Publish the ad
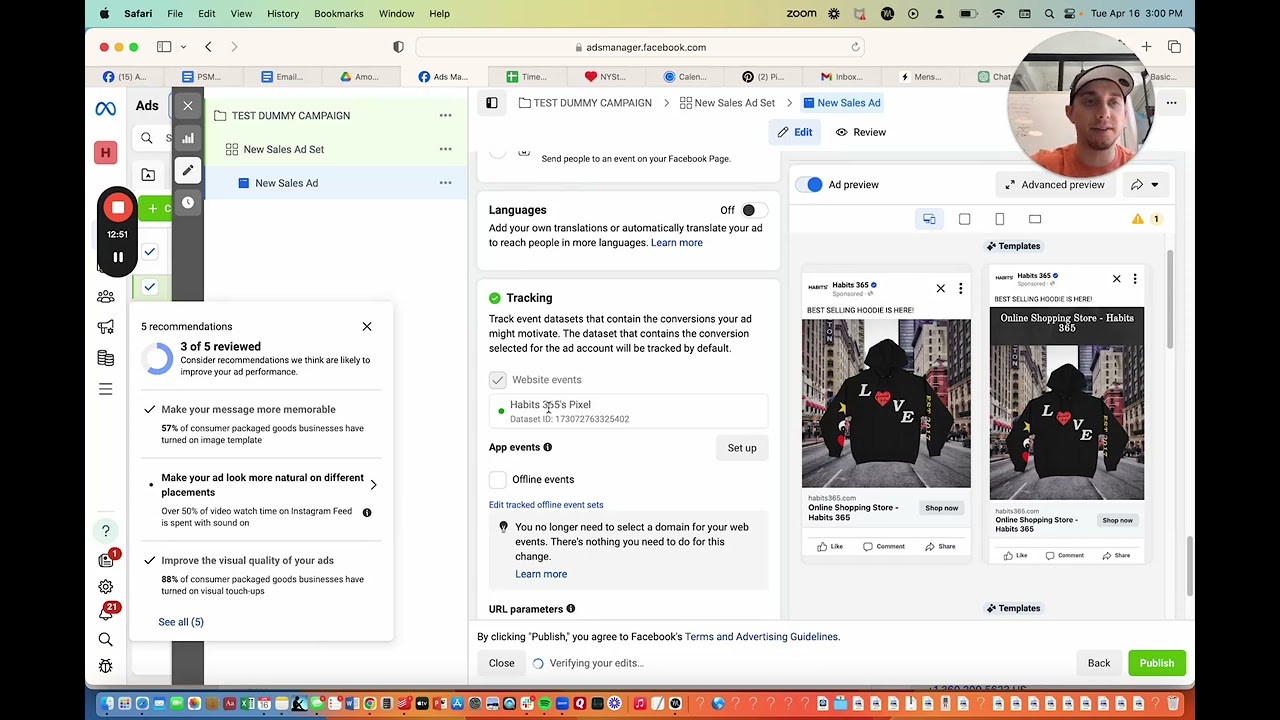 [x=1157, y=663]
